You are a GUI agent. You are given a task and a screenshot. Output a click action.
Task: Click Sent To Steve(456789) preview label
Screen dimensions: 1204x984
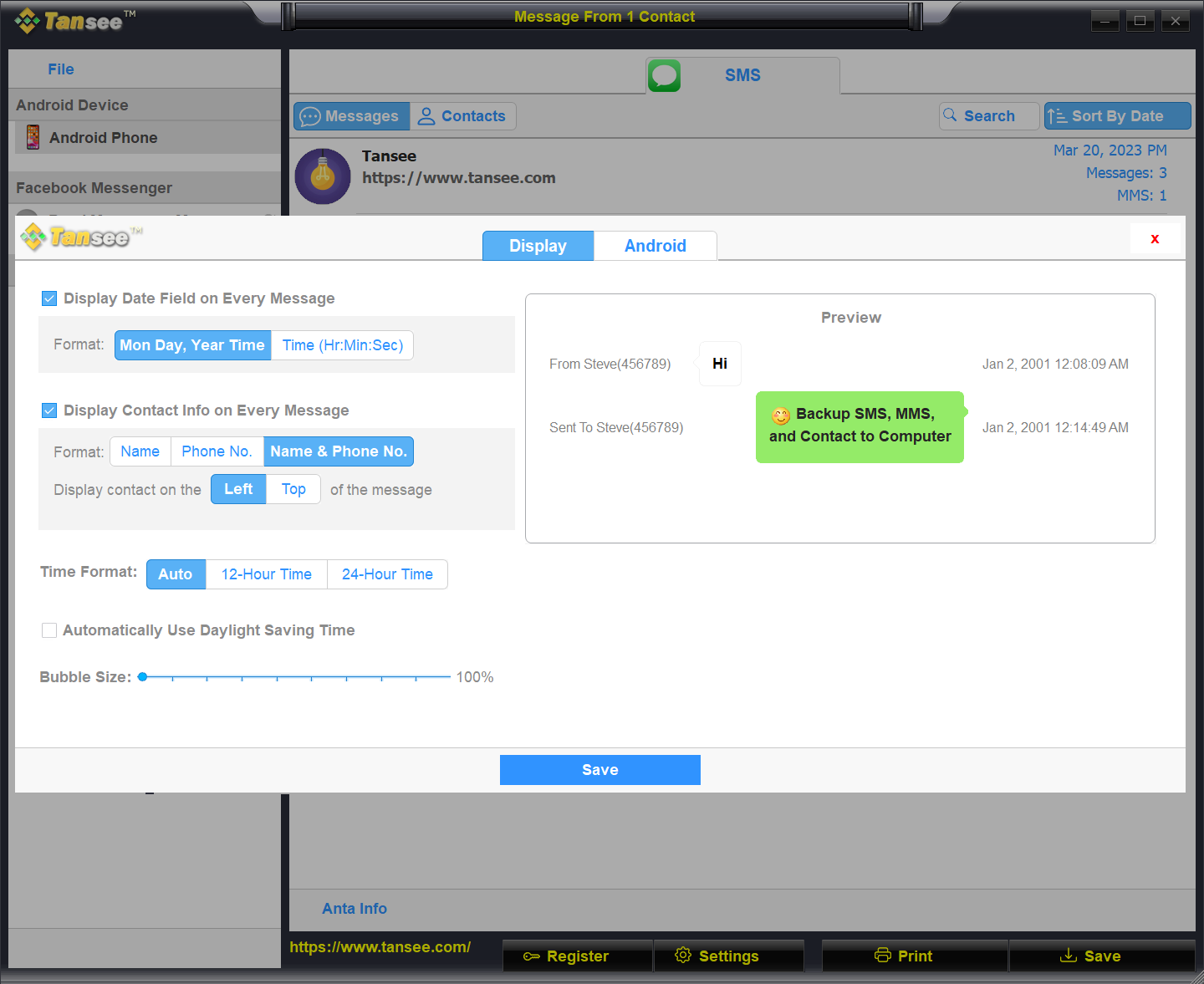(616, 428)
